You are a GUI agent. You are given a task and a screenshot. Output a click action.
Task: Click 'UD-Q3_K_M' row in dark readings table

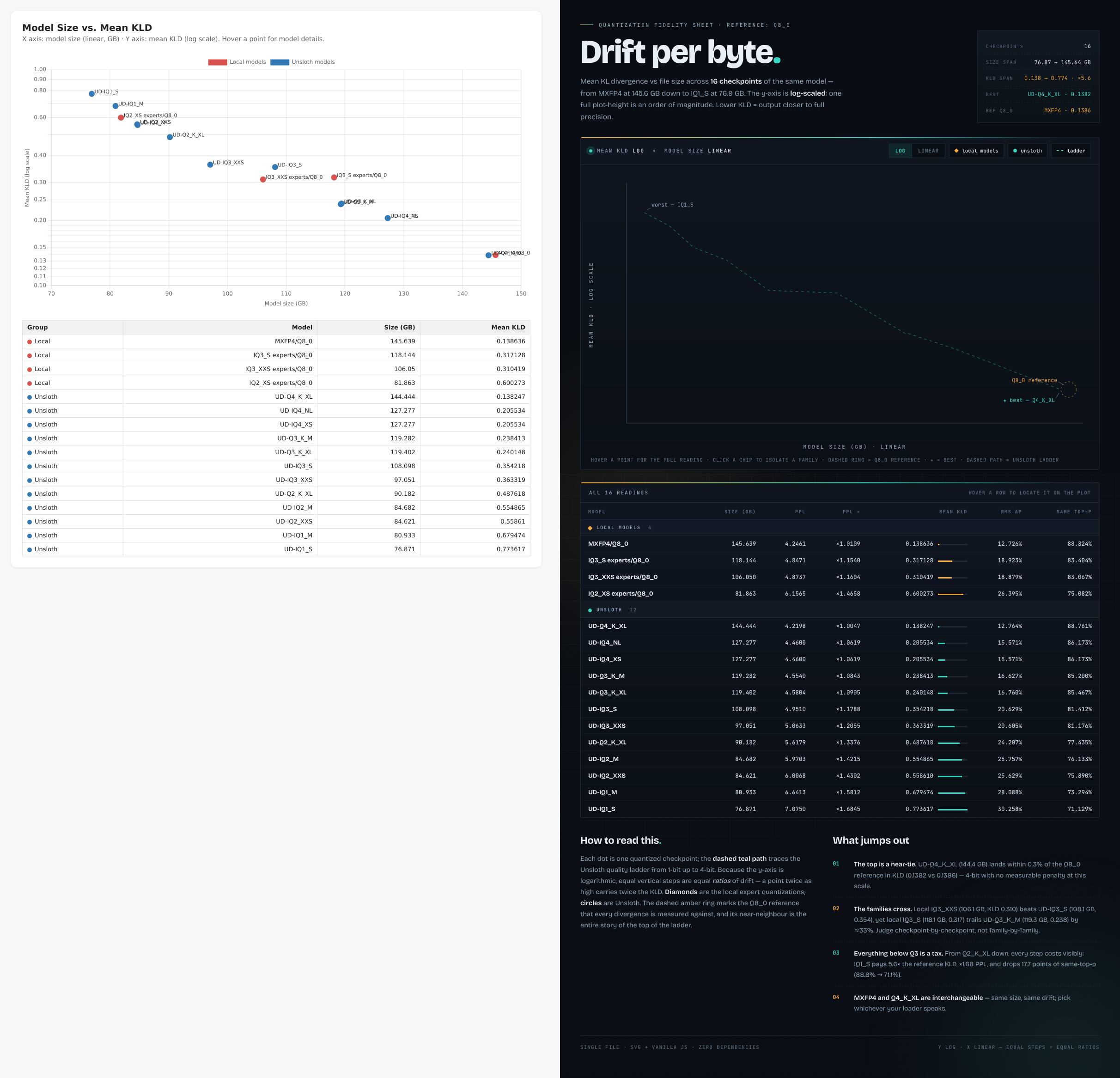point(840,676)
